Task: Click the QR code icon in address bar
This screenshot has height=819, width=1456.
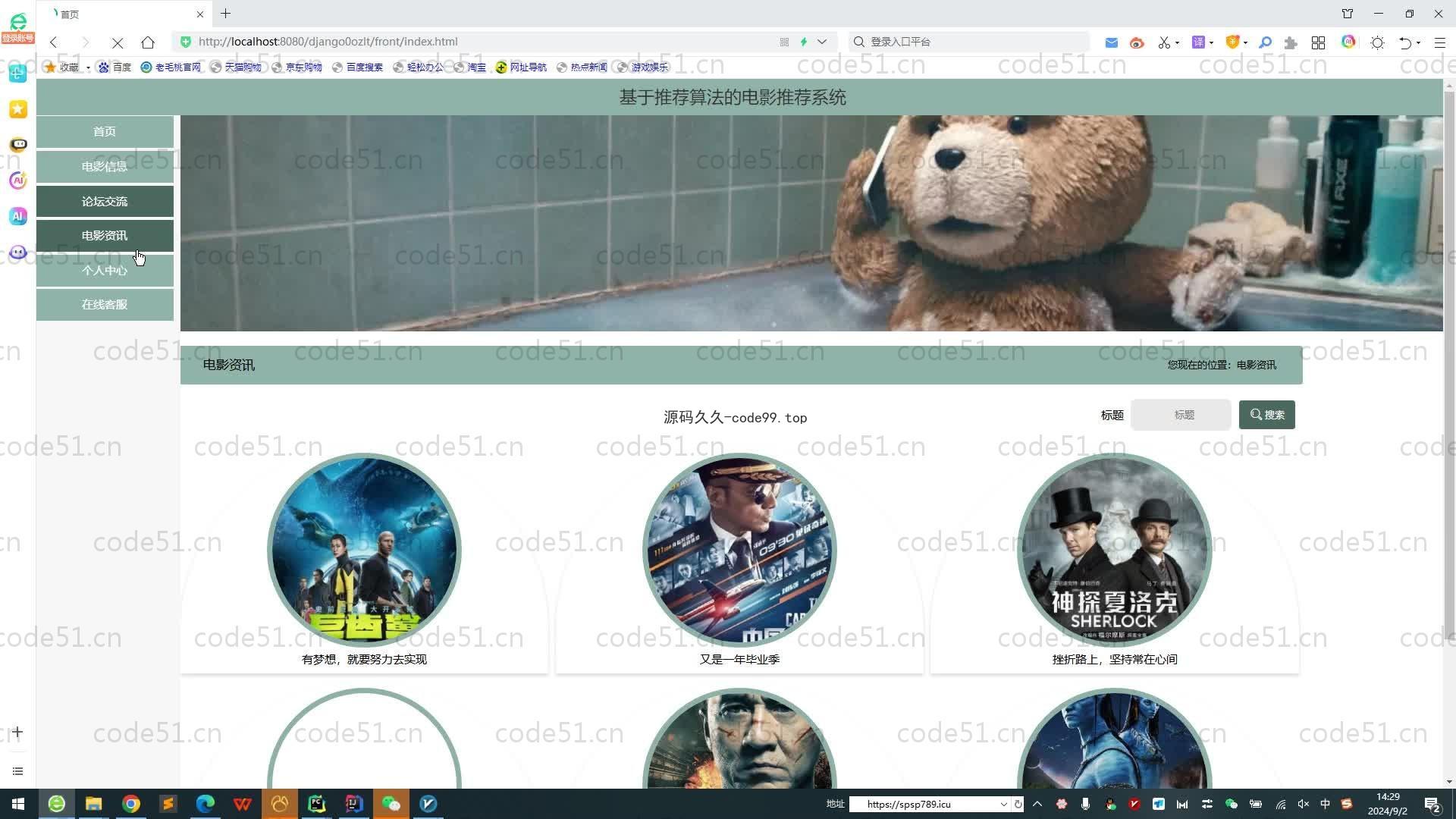Action: [x=784, y=42]
